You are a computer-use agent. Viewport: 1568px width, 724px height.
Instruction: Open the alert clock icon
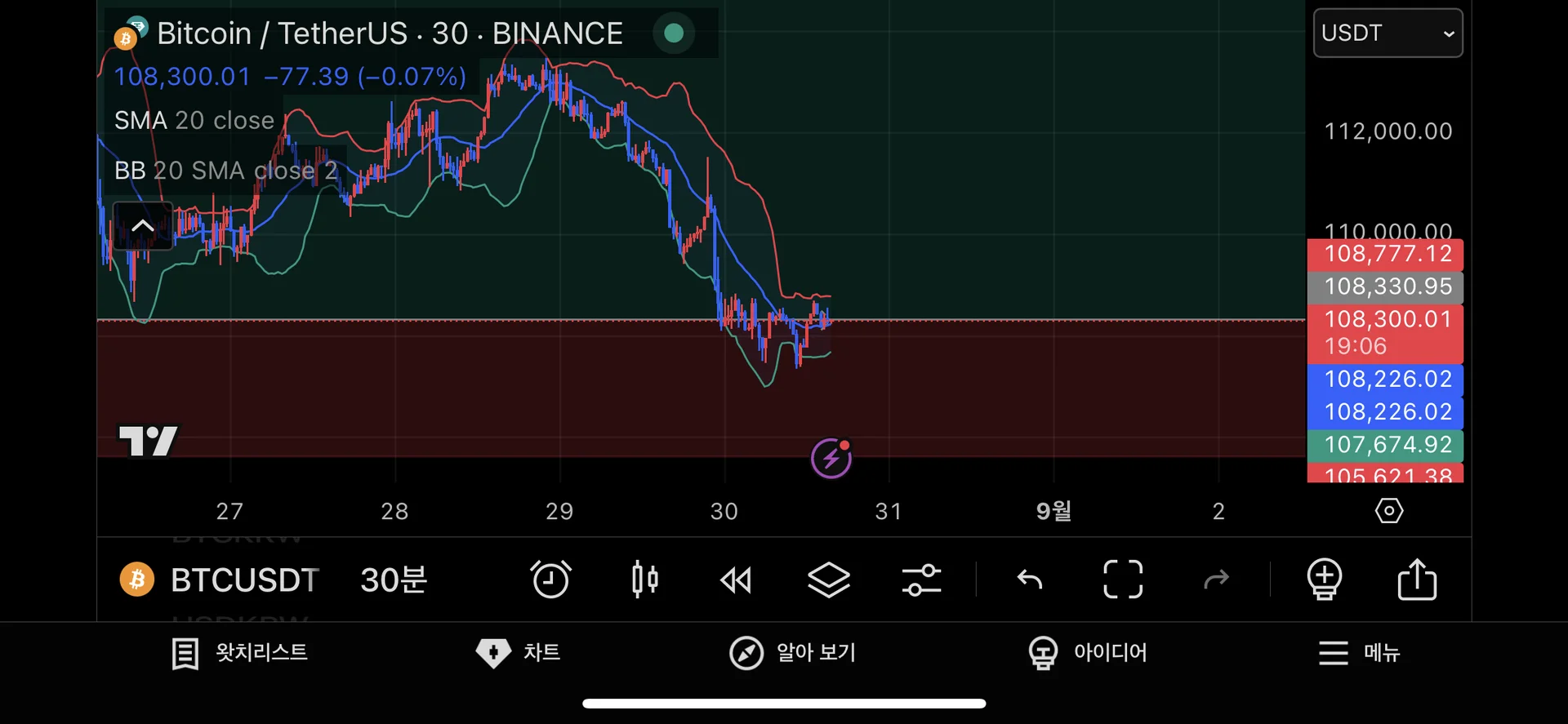point(550,580)
